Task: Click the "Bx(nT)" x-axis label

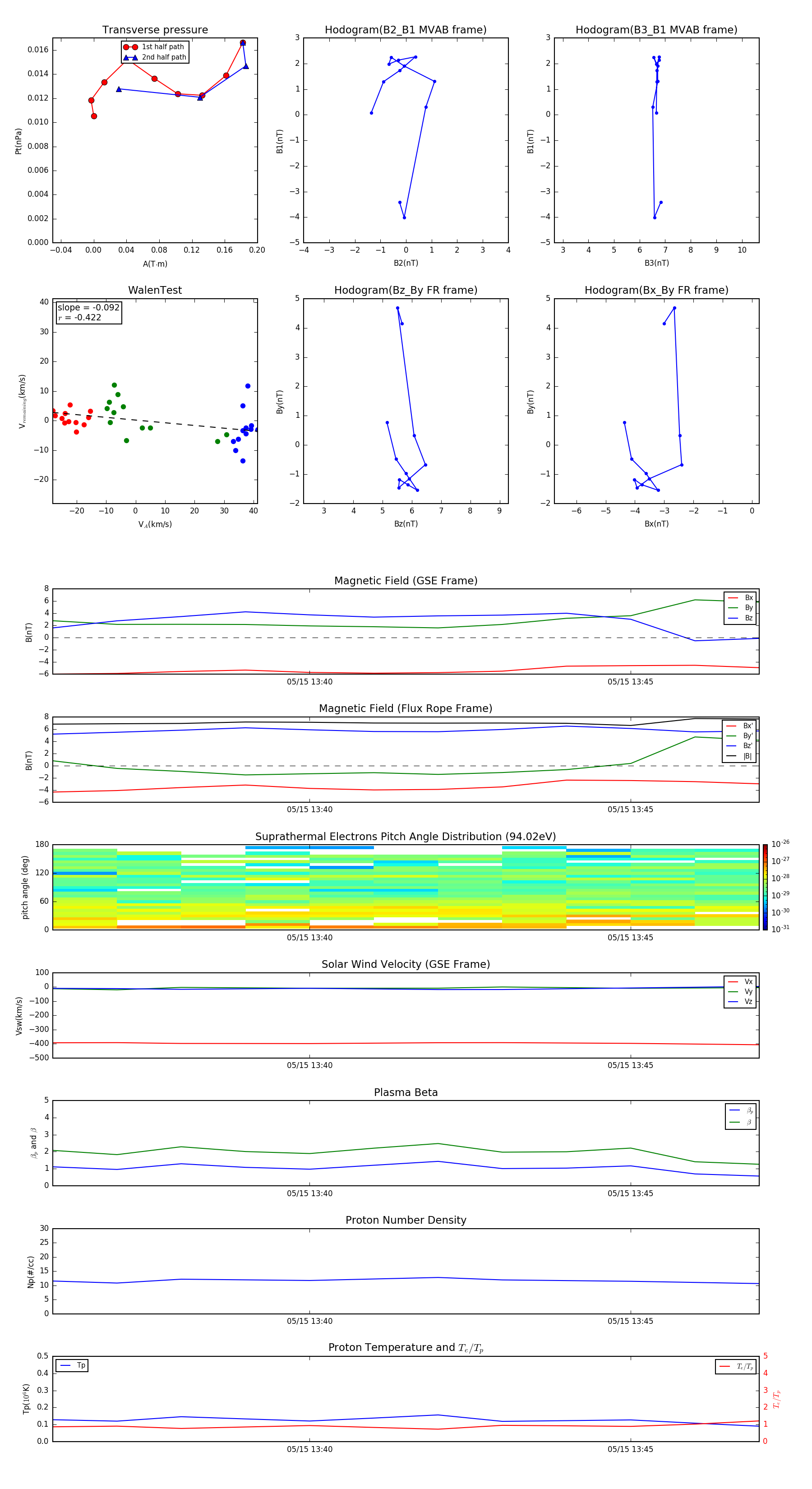Action: (x=656, y=524)
